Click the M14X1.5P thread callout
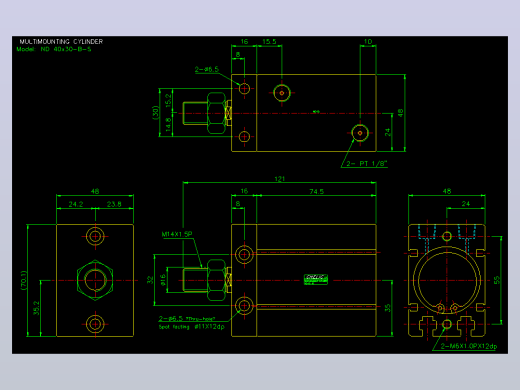Image resolution: width=520 pixels, height=390 pixels. point(177,234)
